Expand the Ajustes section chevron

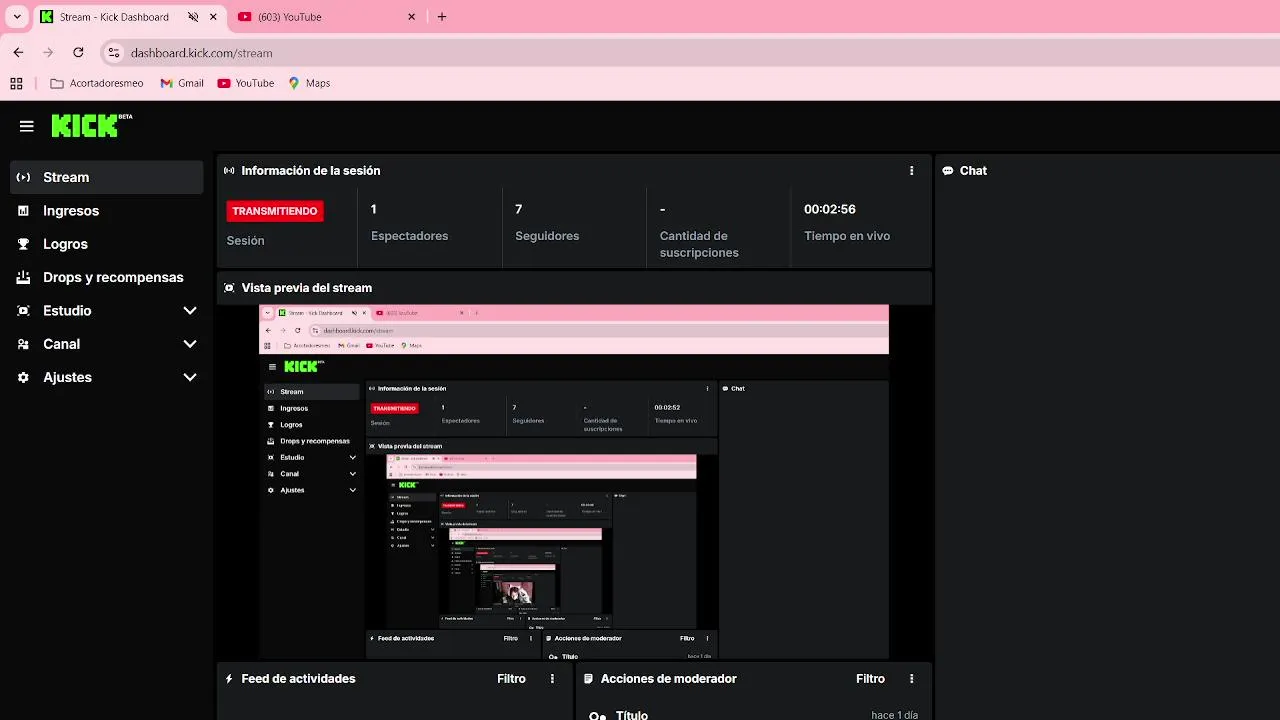pos(190,377)
